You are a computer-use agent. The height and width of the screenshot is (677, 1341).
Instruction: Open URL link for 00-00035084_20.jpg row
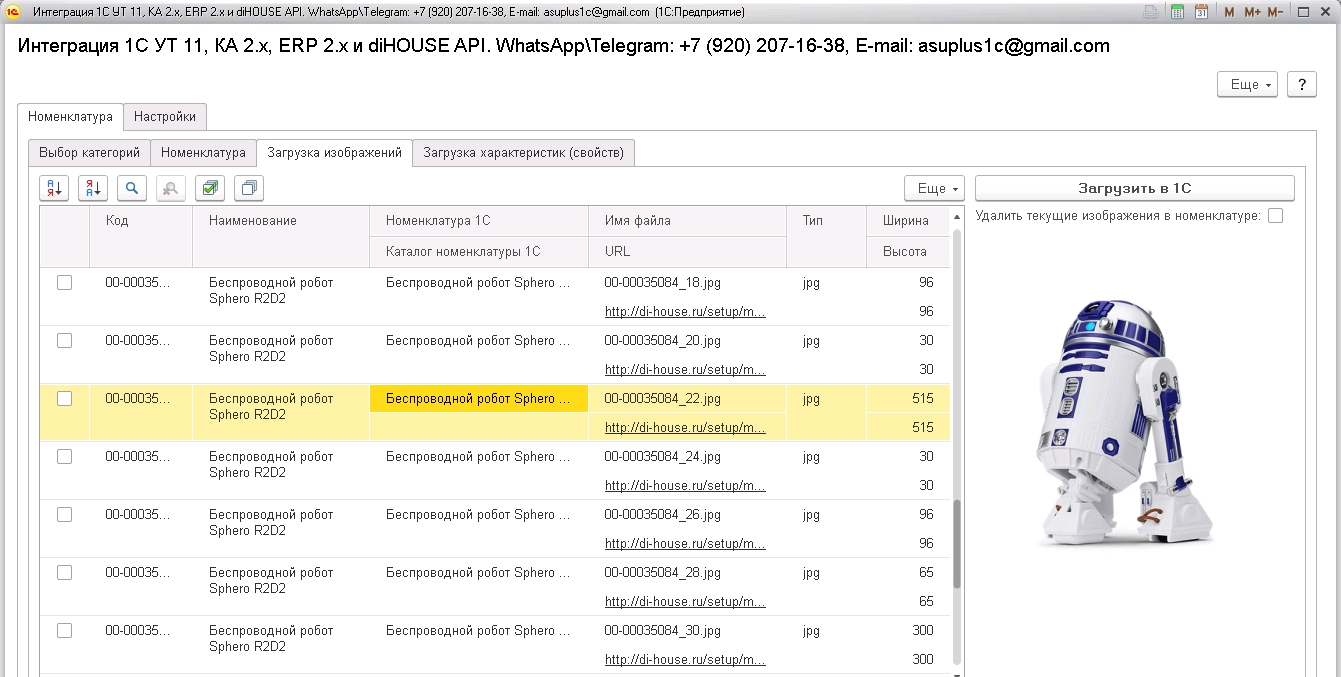pos(685,370)
